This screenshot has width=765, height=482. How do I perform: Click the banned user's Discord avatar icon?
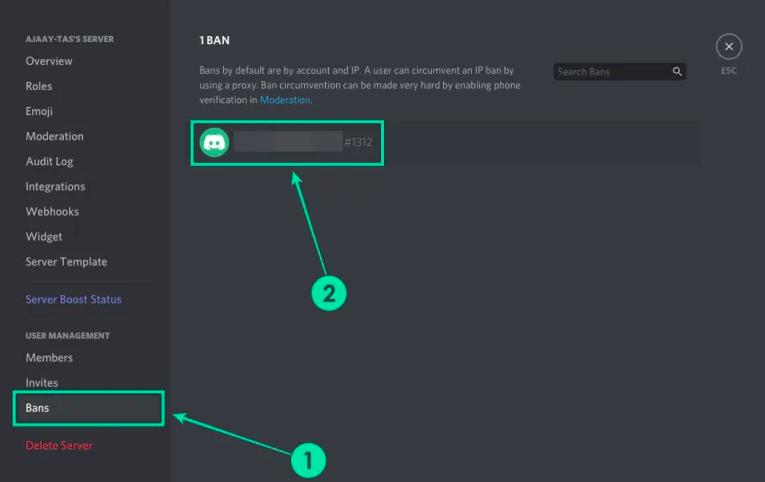[214, 143]
